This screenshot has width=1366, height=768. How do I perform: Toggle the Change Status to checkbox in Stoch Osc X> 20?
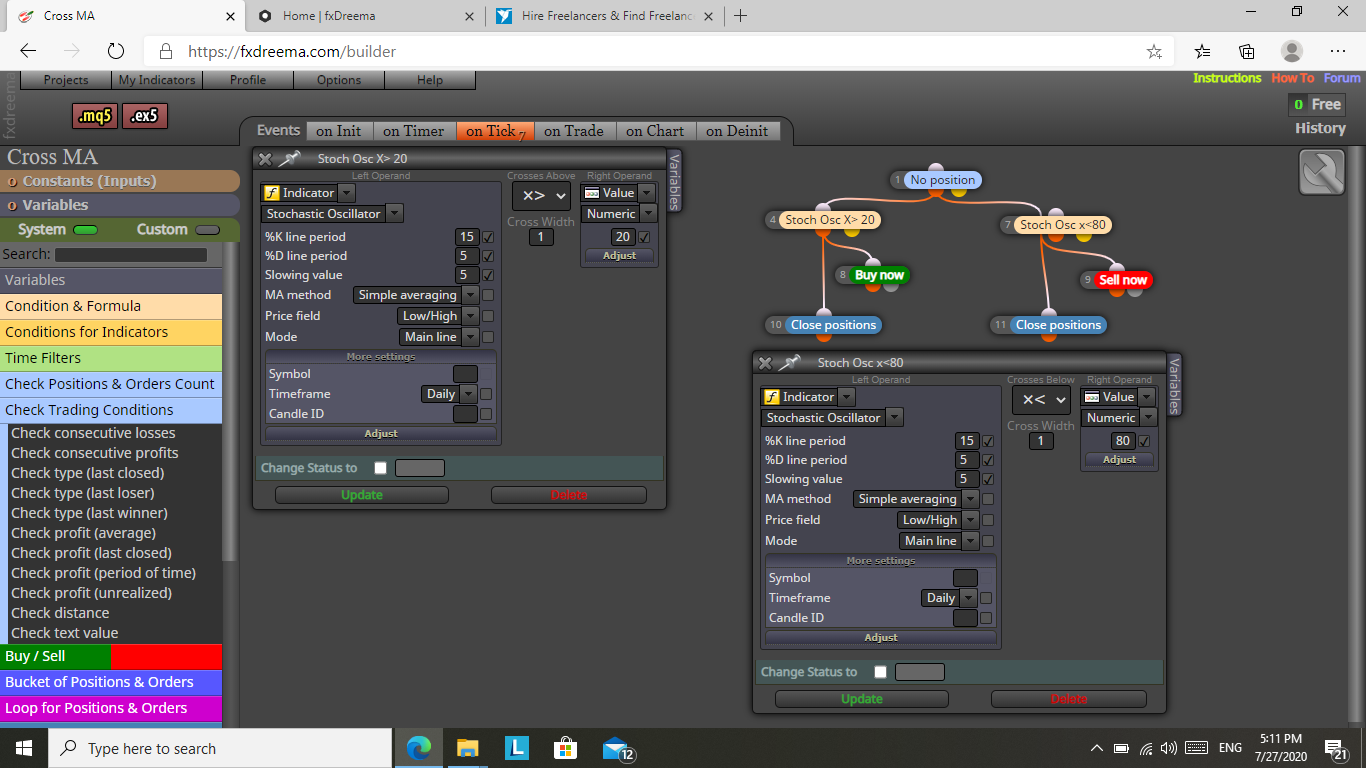(380, 468)
